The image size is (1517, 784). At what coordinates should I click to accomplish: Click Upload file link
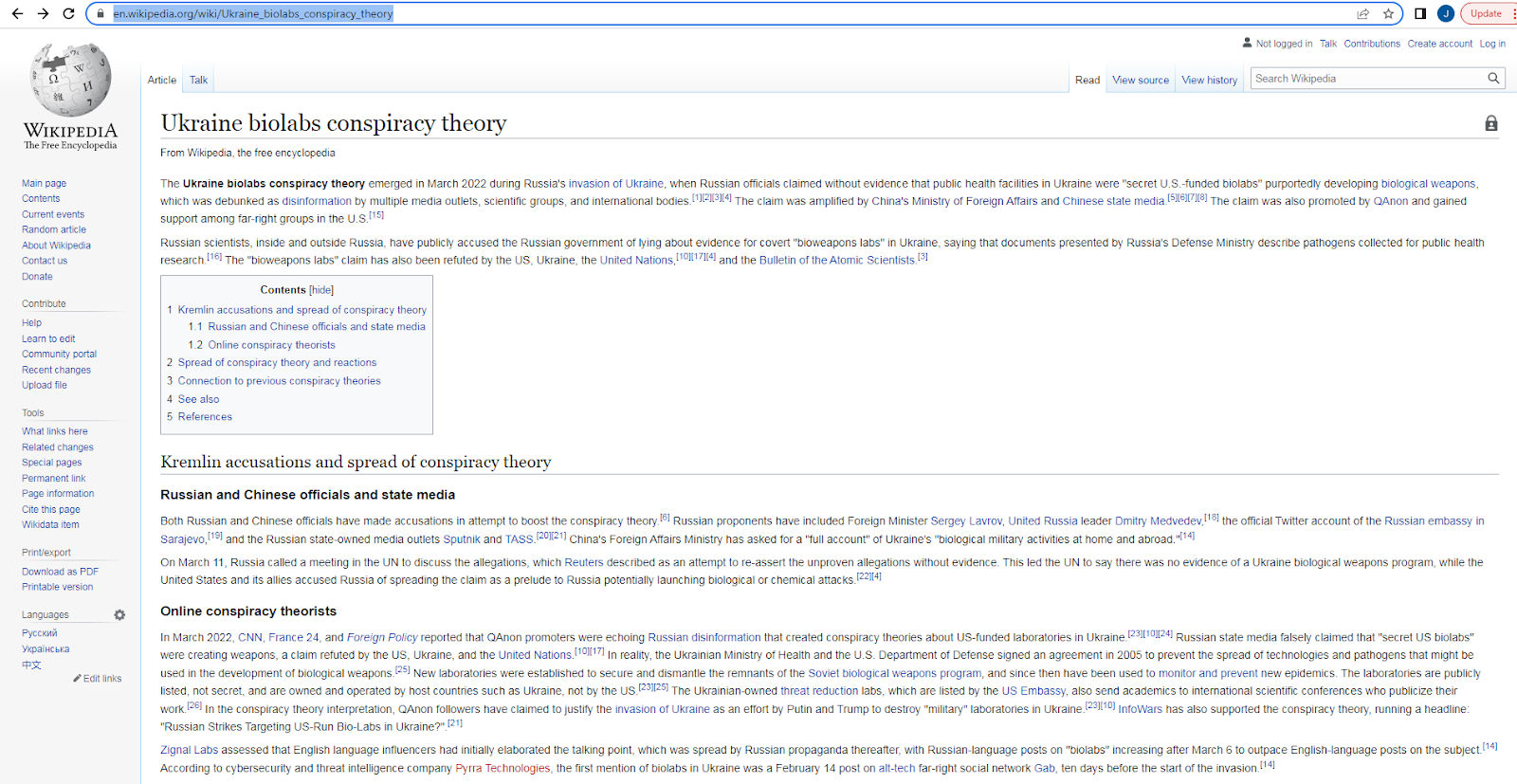[x=45, y=386]
